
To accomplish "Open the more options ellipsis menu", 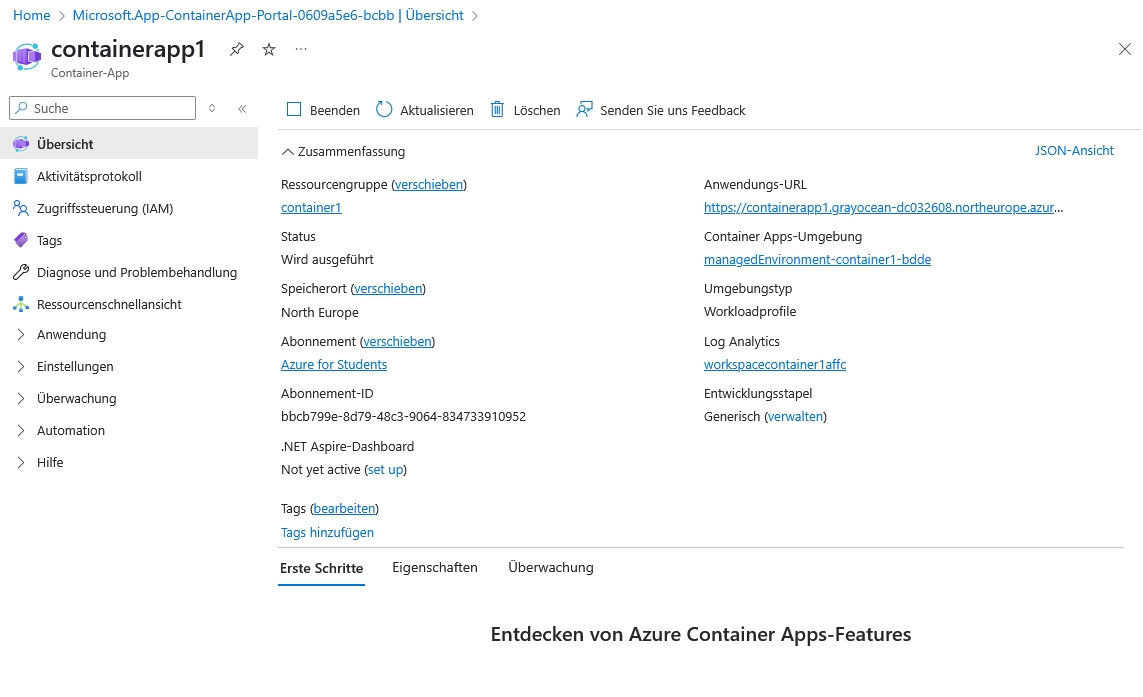I will [x=301, y=49].
